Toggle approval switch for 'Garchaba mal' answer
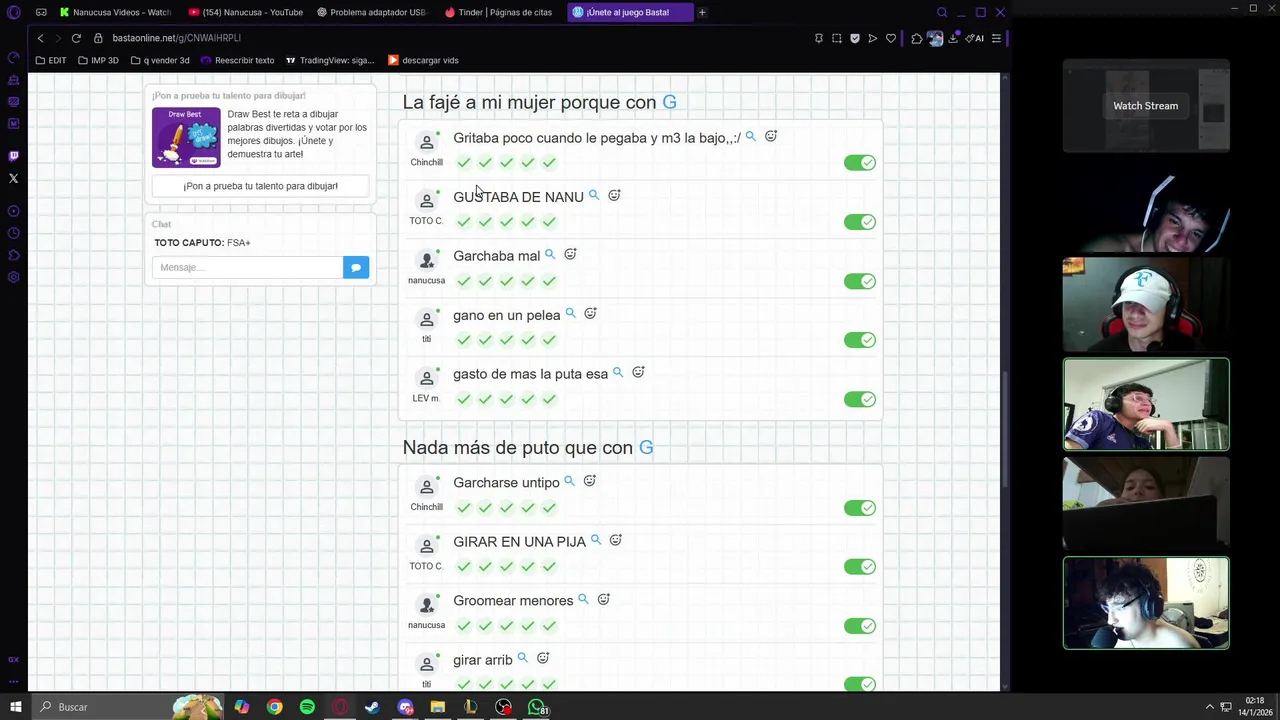Image resolution: width=1280 pixels, height=720 pixels. [860, 281]
